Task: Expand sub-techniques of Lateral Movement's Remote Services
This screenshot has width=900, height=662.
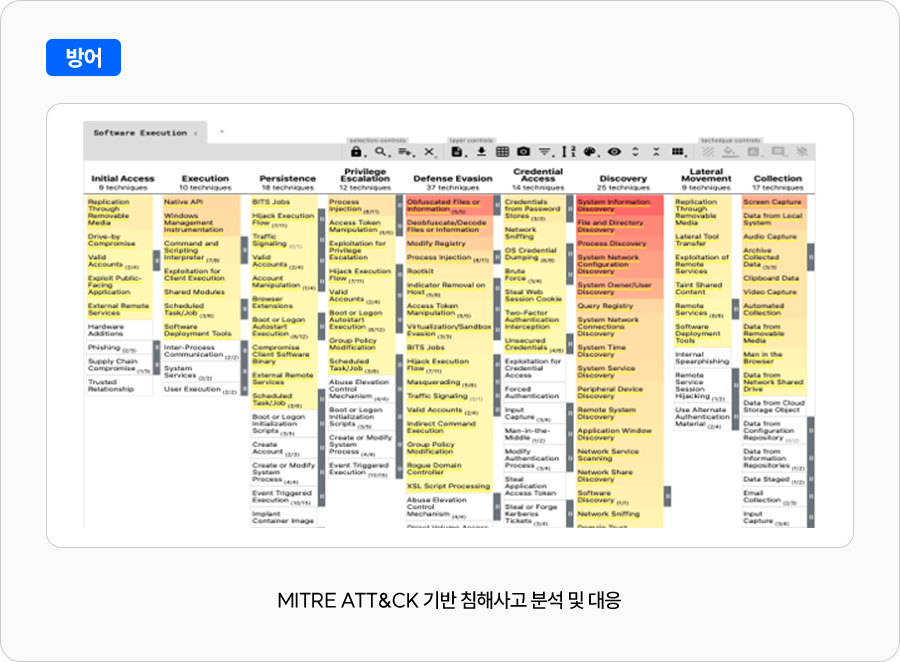Action: [x=735, y=309]
